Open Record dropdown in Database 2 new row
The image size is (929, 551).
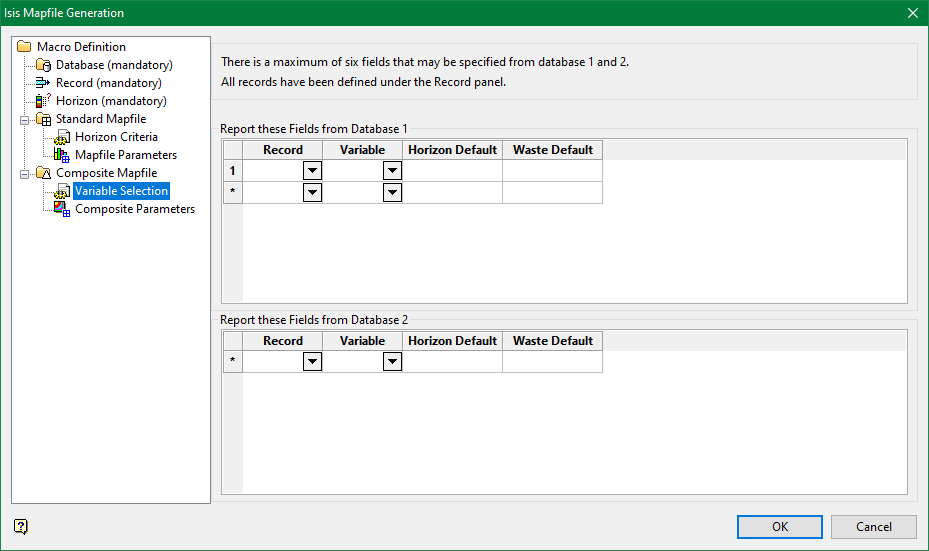[x=312, y=361]
